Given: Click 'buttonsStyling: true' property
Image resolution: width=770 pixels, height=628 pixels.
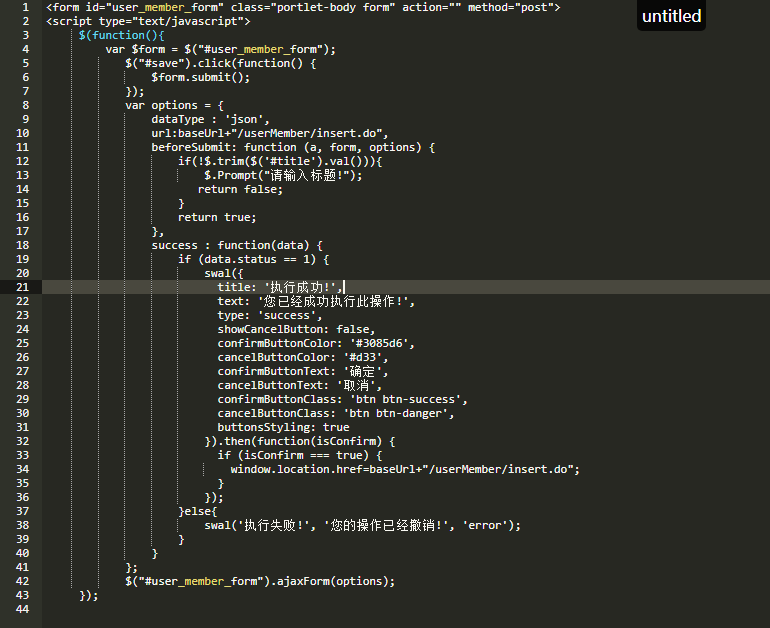Looking at the screenshot, I should 283,428.
